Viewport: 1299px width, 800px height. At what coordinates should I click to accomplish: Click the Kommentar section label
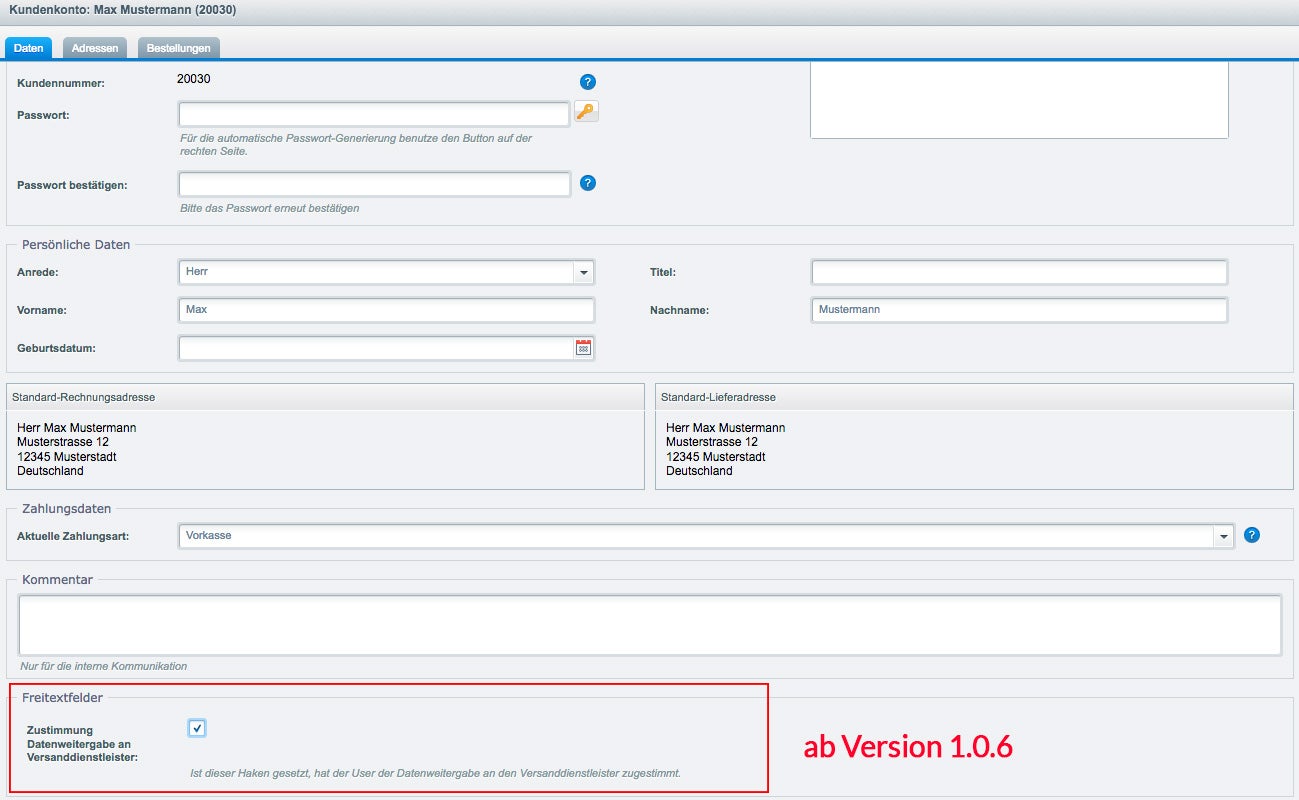[57, 580]
